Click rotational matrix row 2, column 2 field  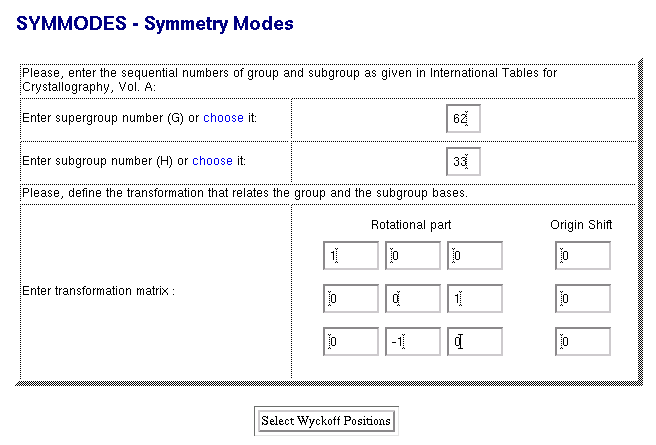[413, 299]
